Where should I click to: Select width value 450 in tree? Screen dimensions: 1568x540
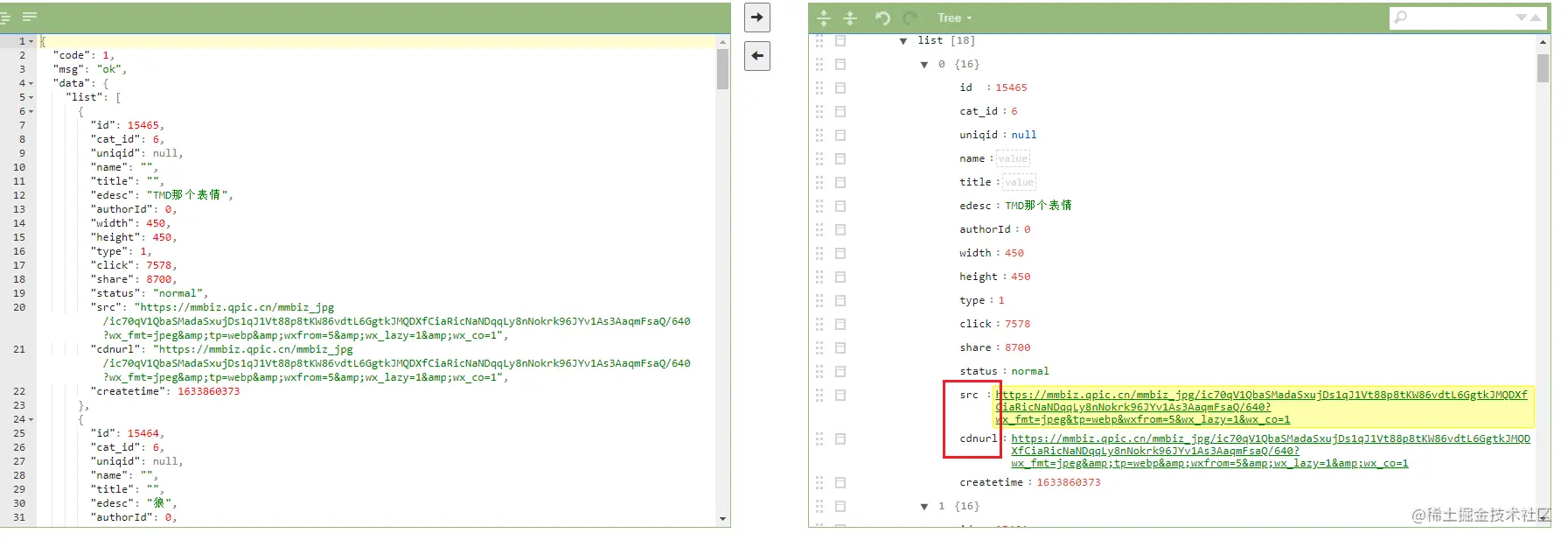tap(1014, 253)
